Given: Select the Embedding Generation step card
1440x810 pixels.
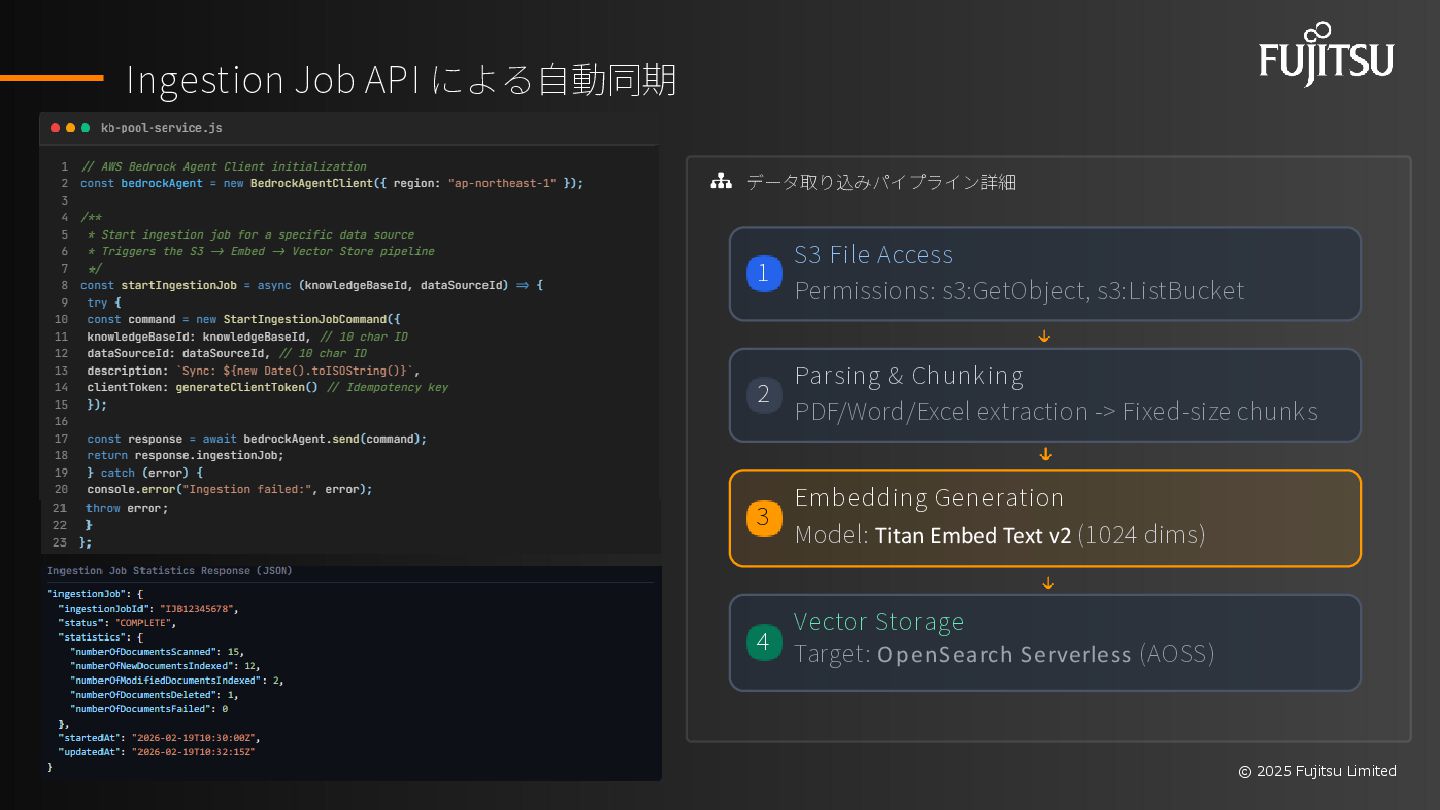Looking at the screenshot, I should pyautogui.click(x=1045, y=518).
